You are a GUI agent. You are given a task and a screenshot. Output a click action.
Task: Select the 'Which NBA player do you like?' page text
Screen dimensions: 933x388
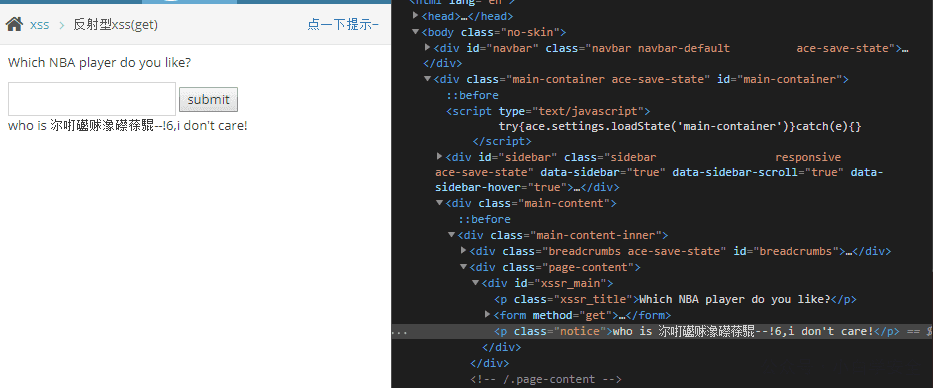pyautogui.click(x=99, y=62)
